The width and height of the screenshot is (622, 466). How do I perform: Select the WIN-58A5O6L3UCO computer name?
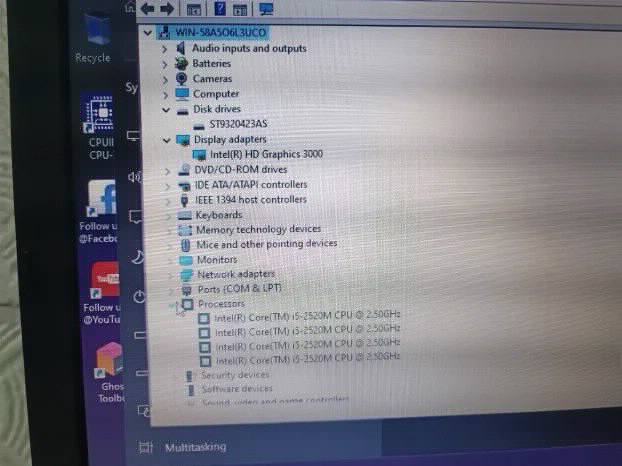pyautogui.click(x=221, y=32)
